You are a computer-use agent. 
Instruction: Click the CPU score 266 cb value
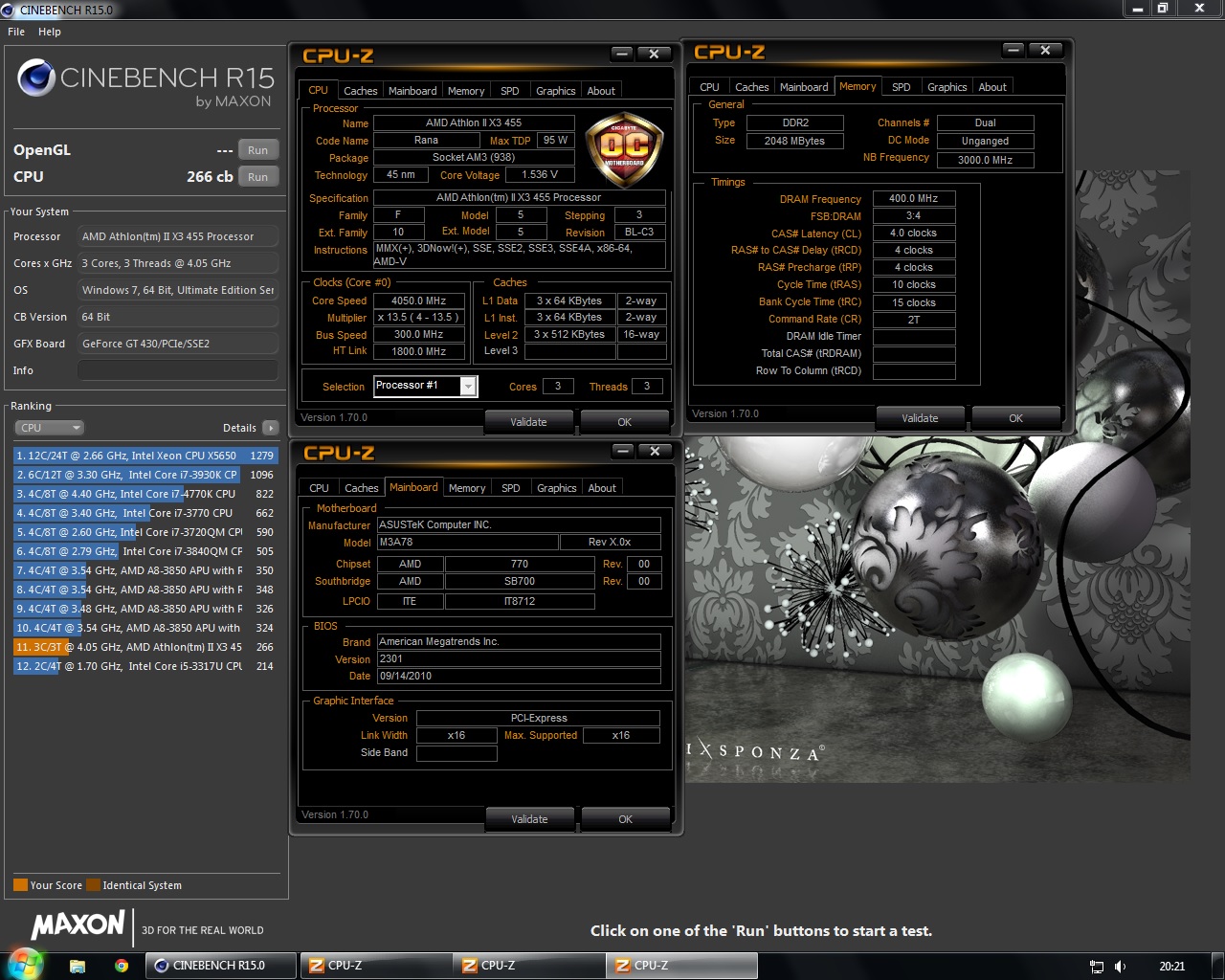210,177
